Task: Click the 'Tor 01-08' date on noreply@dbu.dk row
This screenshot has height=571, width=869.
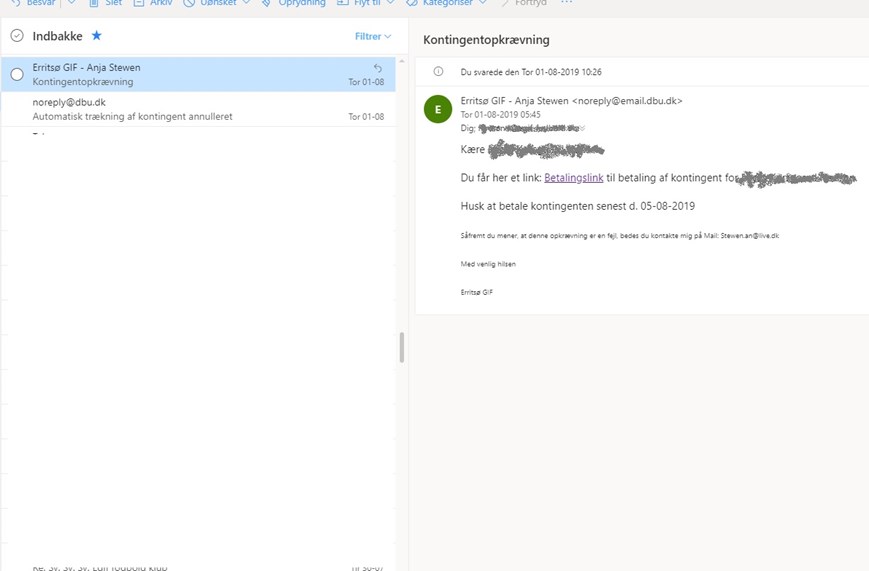Action: 366,116
